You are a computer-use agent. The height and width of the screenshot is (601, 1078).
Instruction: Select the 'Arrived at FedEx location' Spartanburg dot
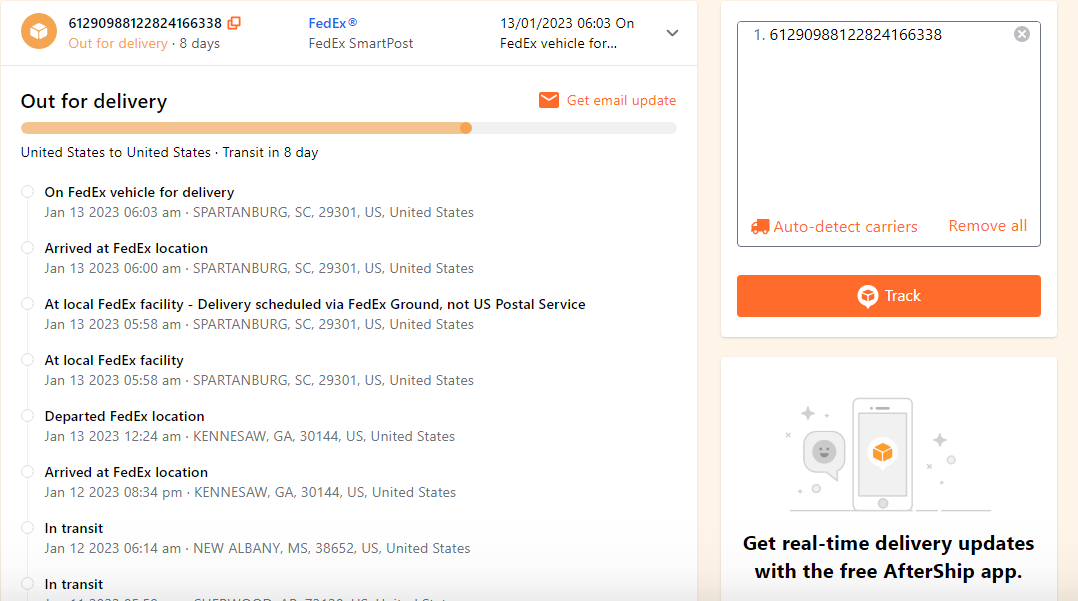(x=27, y=248)
